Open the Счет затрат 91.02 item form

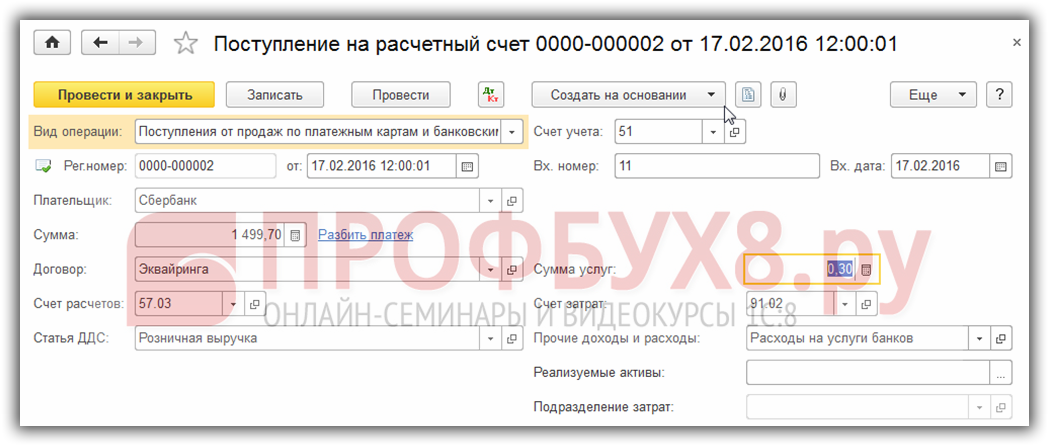point(866,304)
